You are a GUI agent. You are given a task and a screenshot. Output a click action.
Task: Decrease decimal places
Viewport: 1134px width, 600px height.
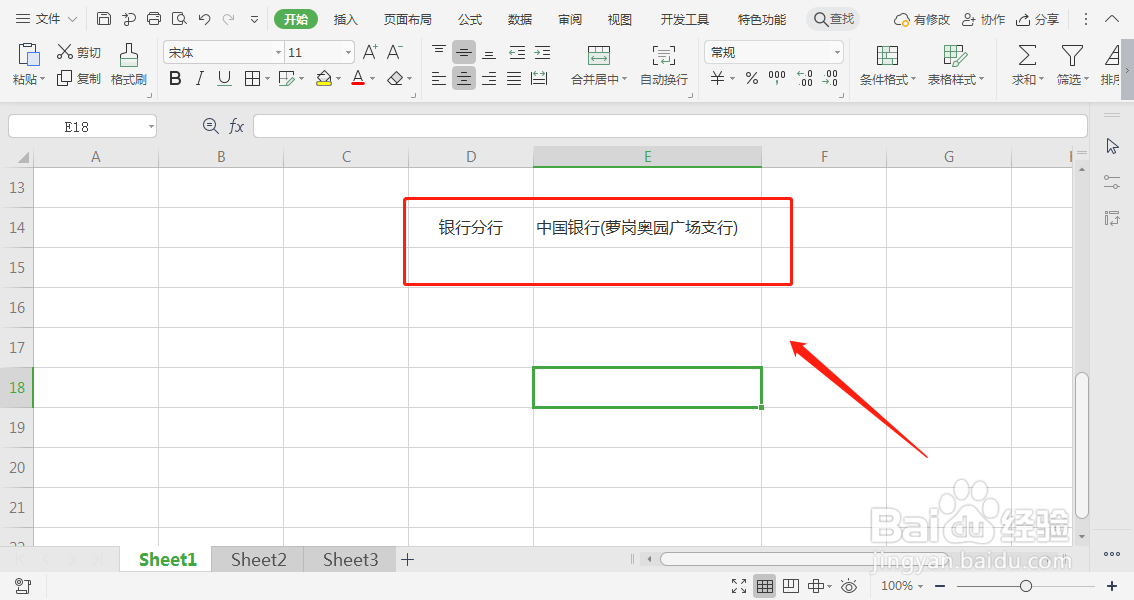[830, 78]
